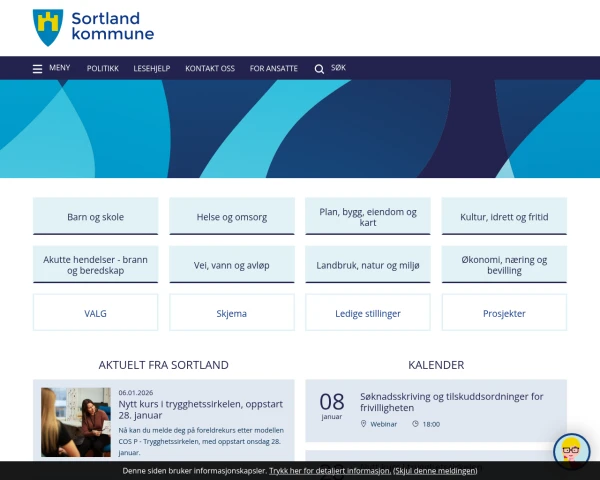The image size is (600, 480).
Task: Click the article summary about foreldrekurs
Action: click(x=201, y=441)
